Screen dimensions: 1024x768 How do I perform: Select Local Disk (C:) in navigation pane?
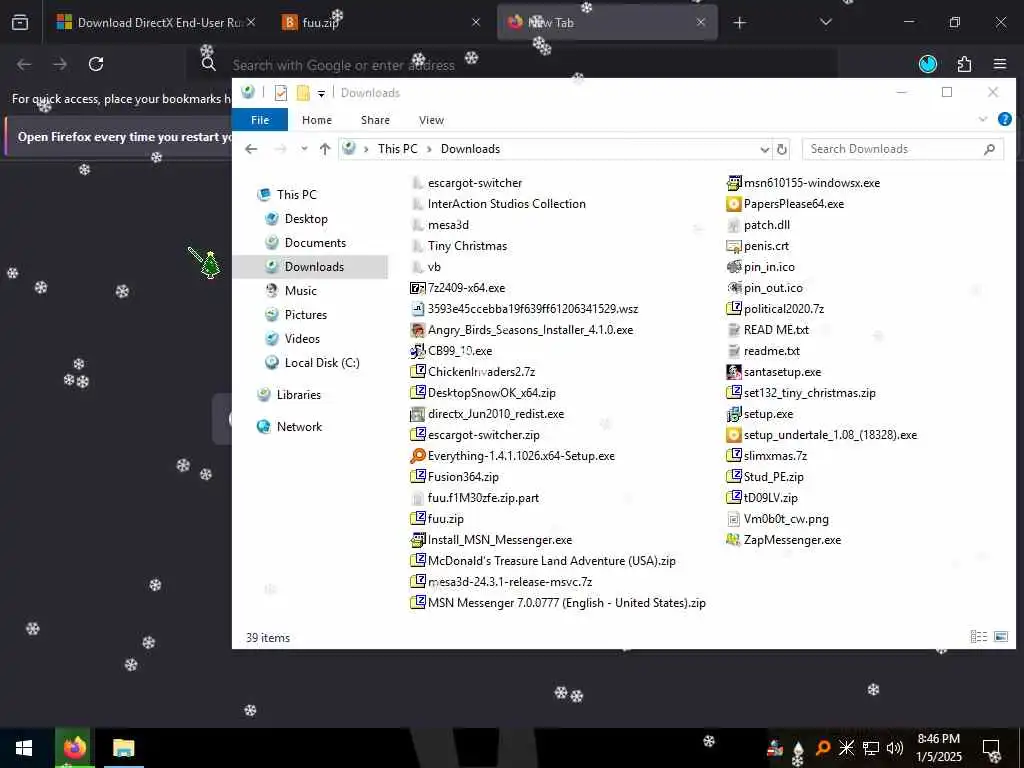tap(322, 362)
